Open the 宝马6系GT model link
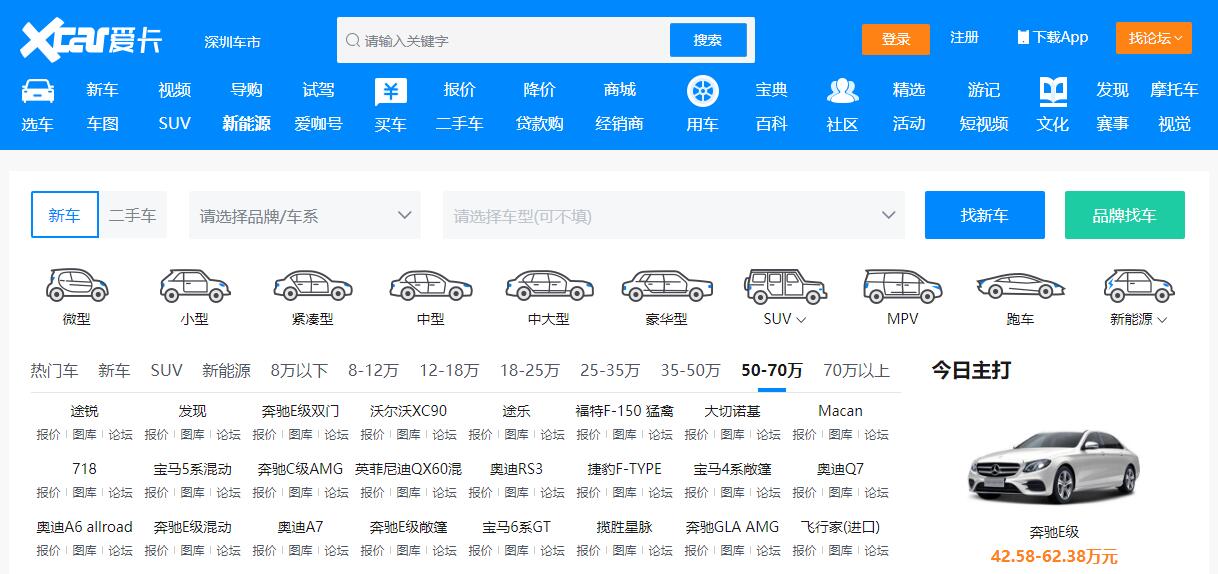Screen dimensions: 1218x574 pos(516,527)
